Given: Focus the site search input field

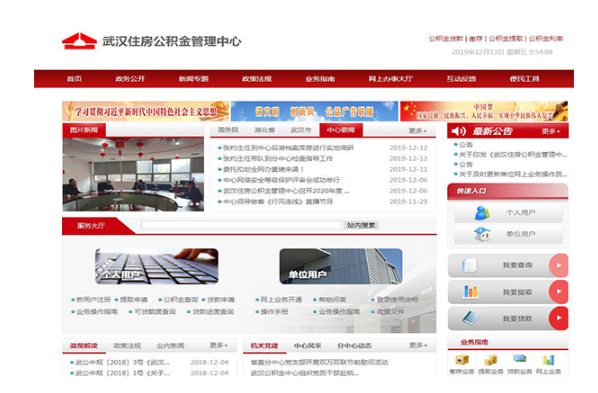Looking at the screenshot, I should (241, 225).
